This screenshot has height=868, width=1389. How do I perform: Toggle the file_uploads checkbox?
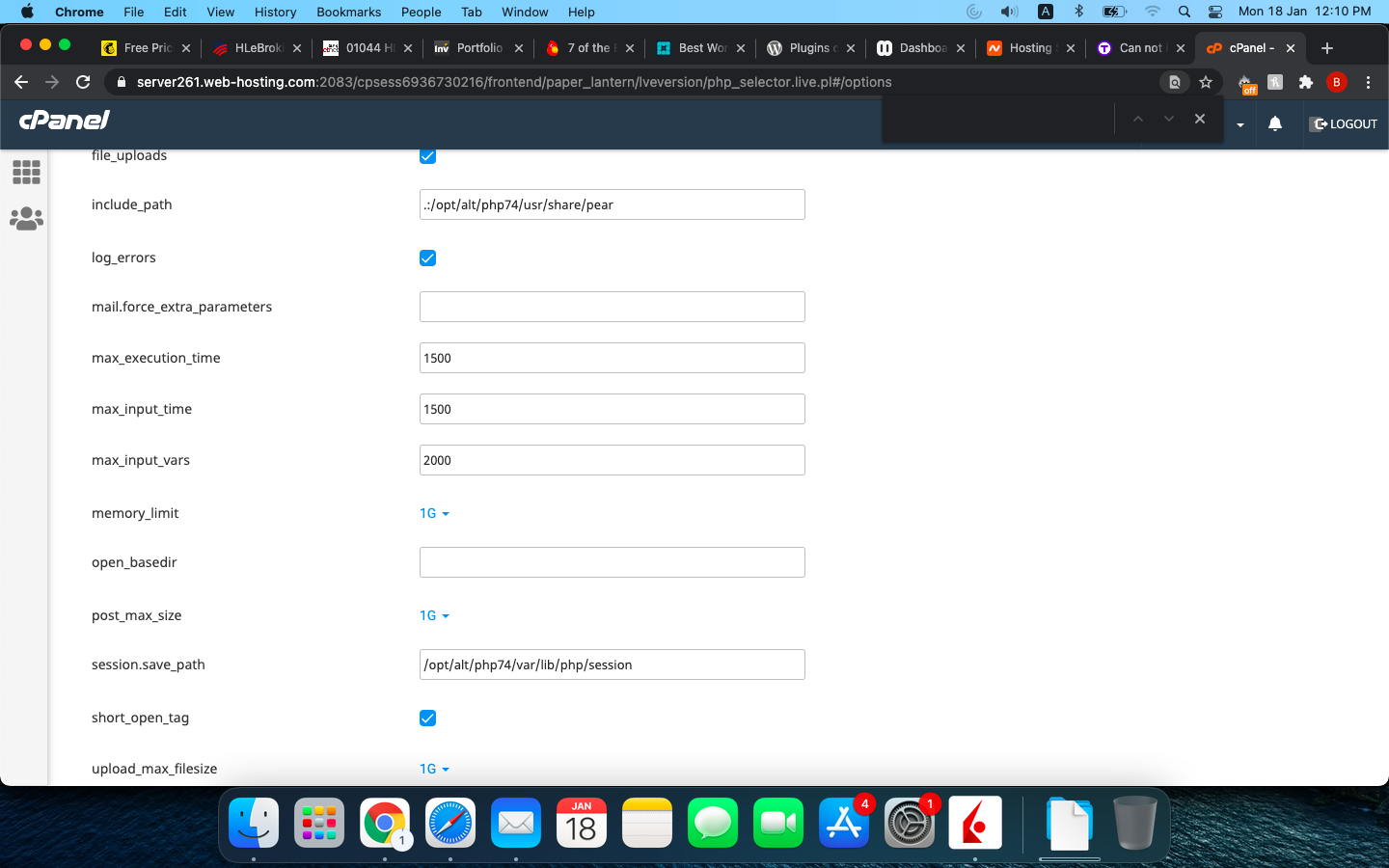tap(427, 155)
